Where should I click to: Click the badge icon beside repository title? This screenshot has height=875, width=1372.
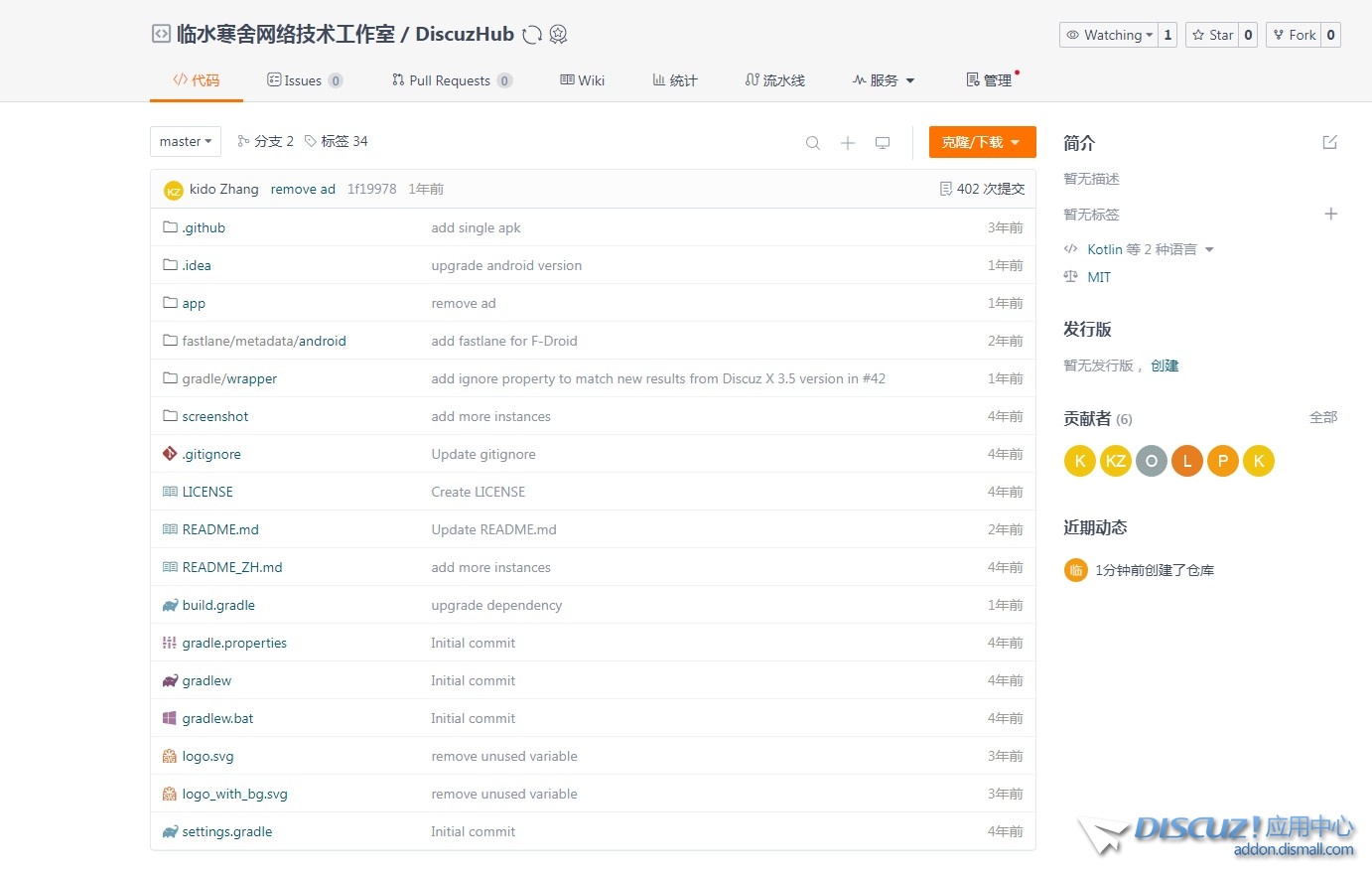(x=559, y=35)
